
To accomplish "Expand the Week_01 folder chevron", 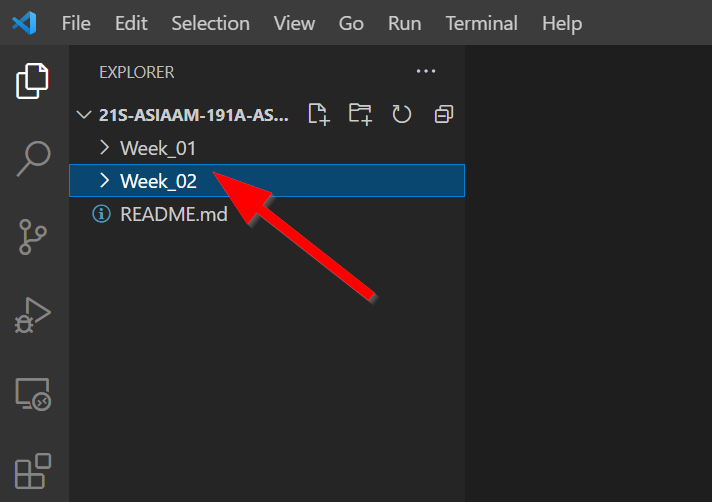I will 104,148.
